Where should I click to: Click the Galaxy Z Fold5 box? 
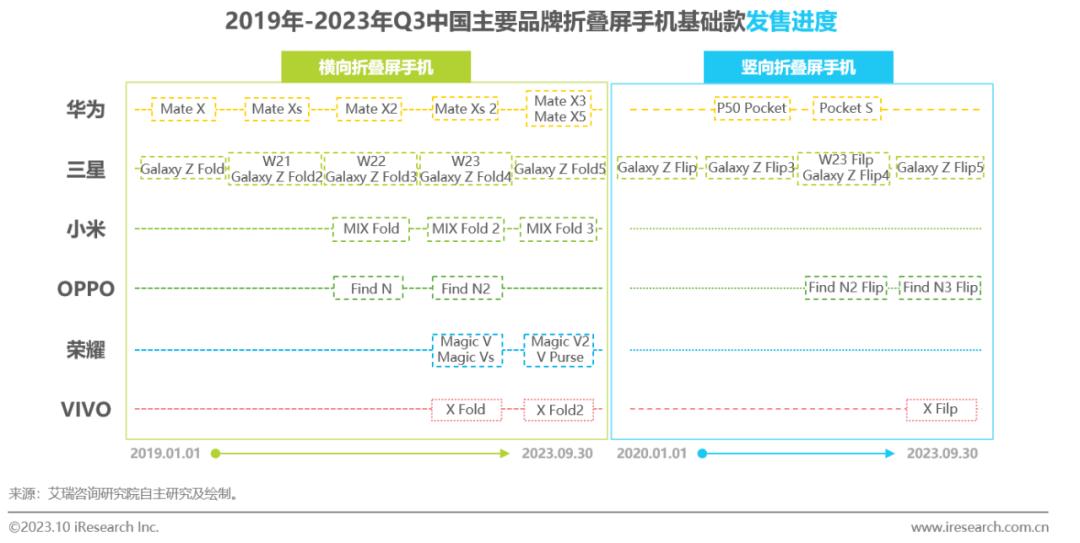click(x=560, y=169)
